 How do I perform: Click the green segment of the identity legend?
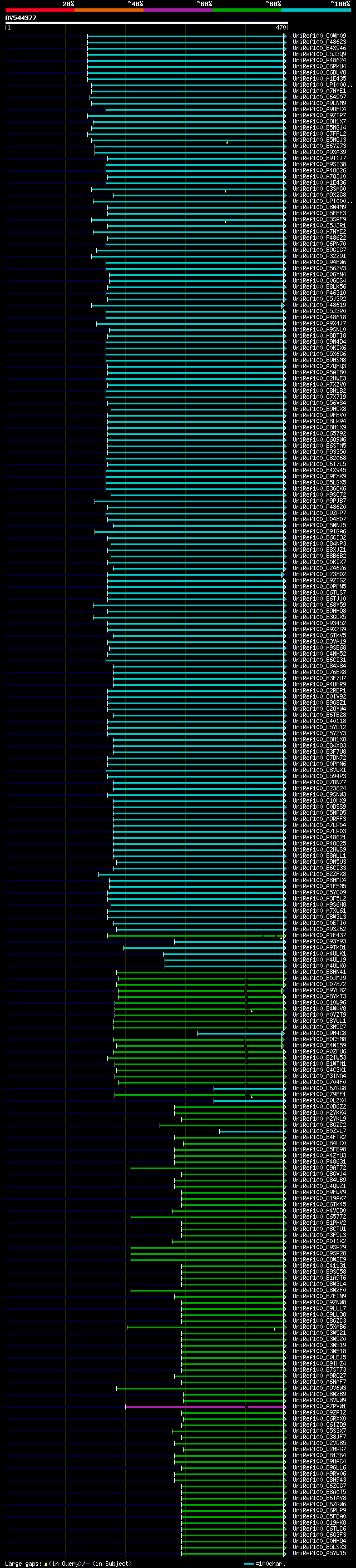pos(247,11)
